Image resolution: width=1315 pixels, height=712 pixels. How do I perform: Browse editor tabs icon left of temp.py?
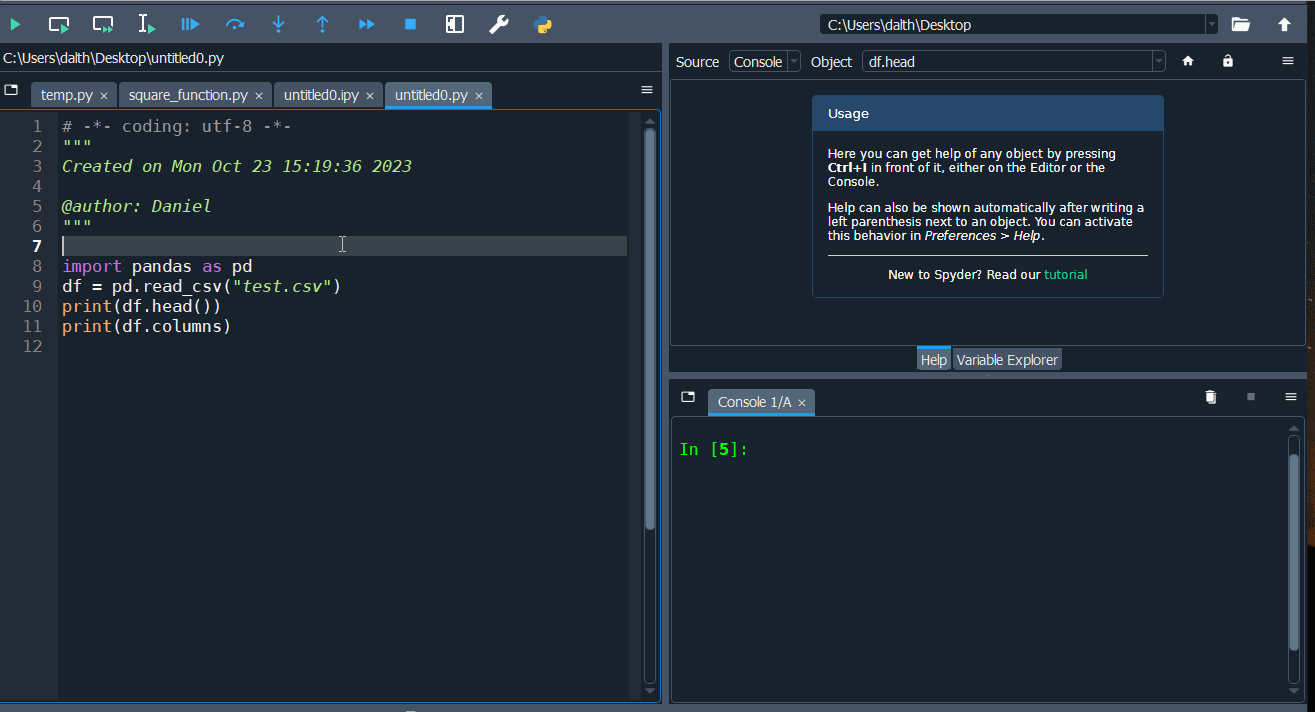11,90
